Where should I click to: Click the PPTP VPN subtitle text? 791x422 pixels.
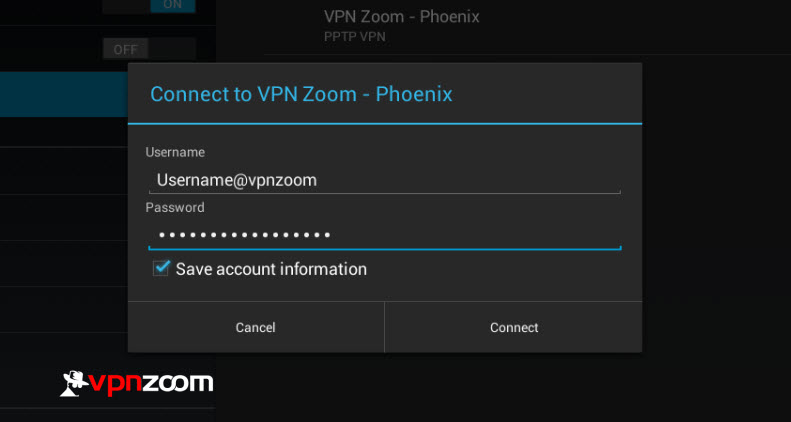click(355, 37)
